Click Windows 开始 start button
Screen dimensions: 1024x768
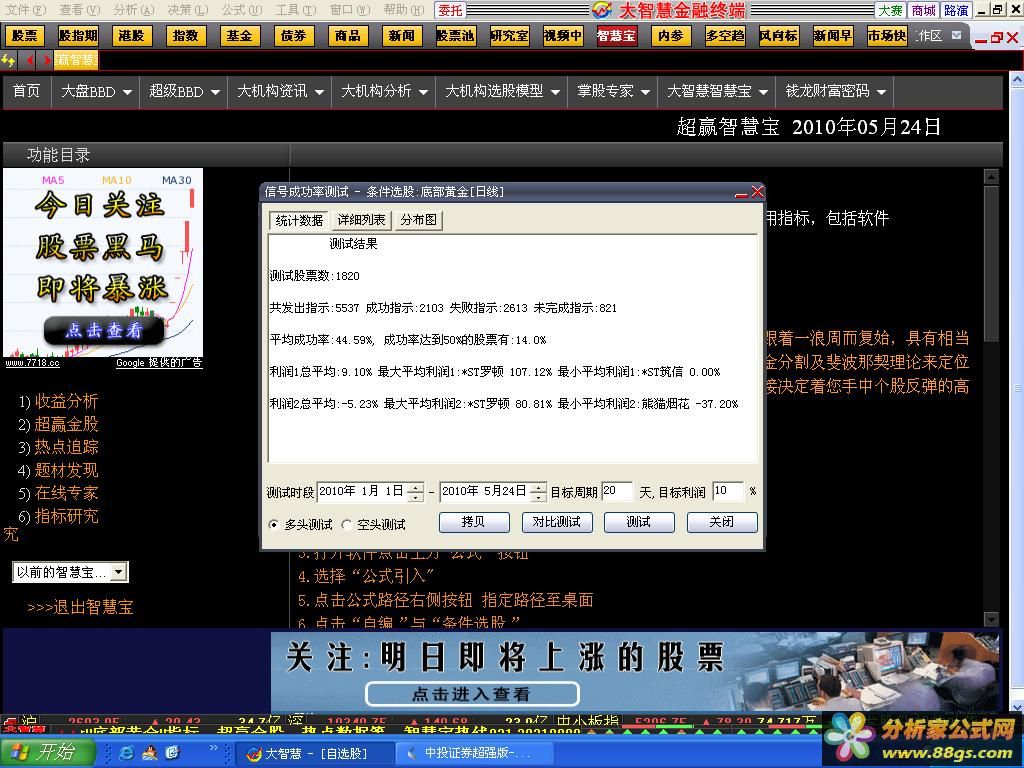pyautogui.click(x=46, y=752)
